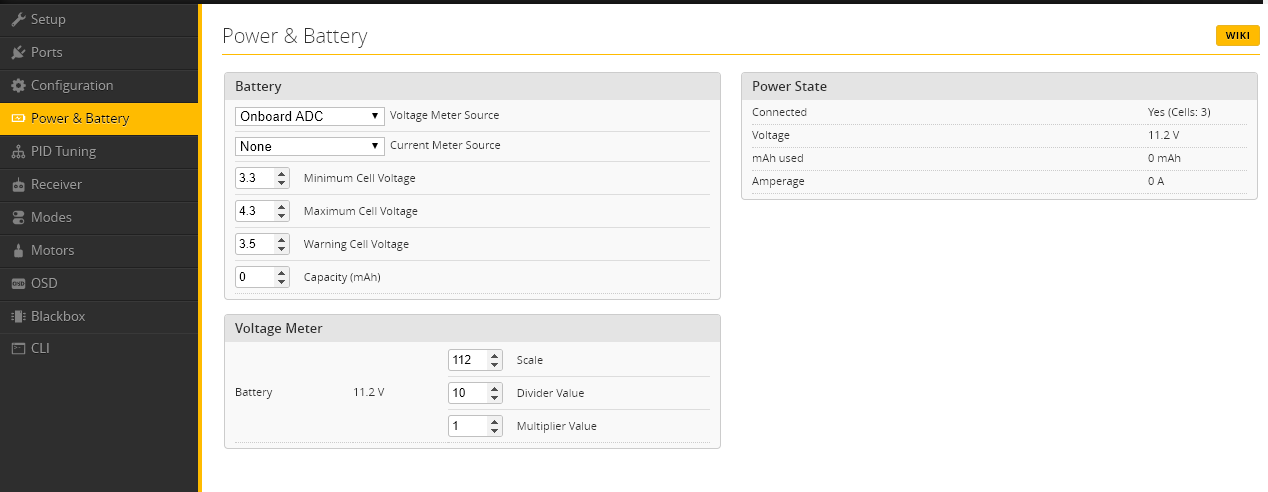Click the WIKI button

tap(1237, 36)
